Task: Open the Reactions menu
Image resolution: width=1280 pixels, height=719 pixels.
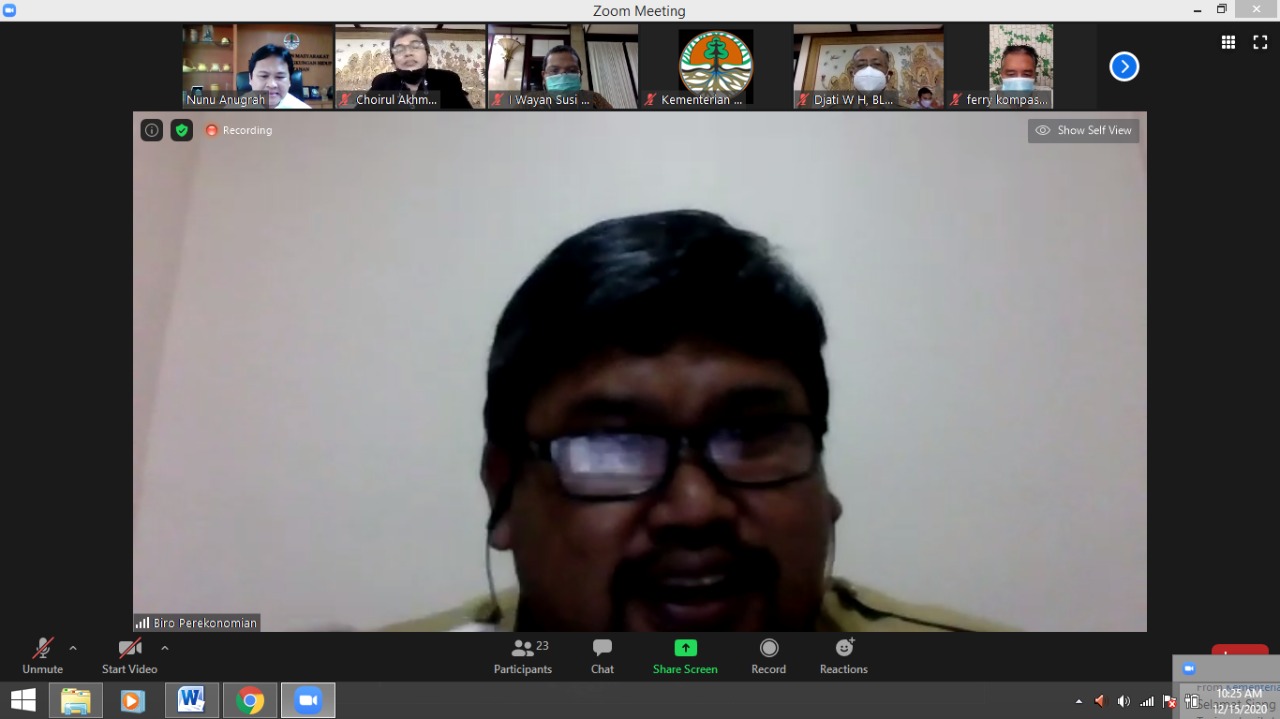Action: pos(843,656)
